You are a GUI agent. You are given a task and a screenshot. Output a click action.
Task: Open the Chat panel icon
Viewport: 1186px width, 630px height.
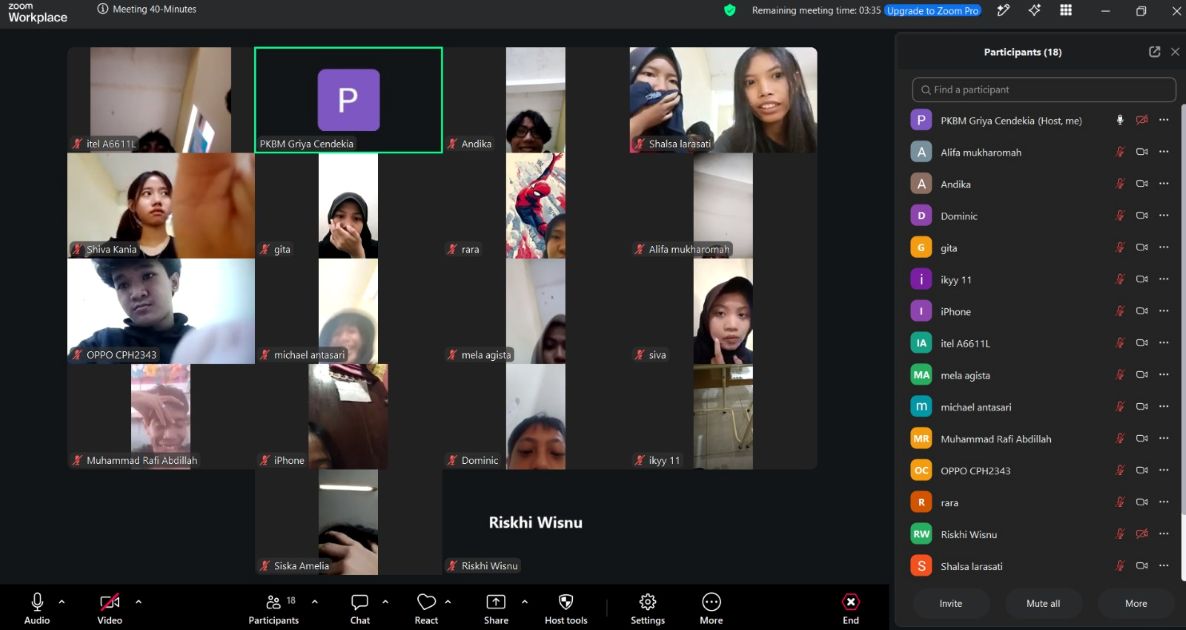tap(360, 602)
